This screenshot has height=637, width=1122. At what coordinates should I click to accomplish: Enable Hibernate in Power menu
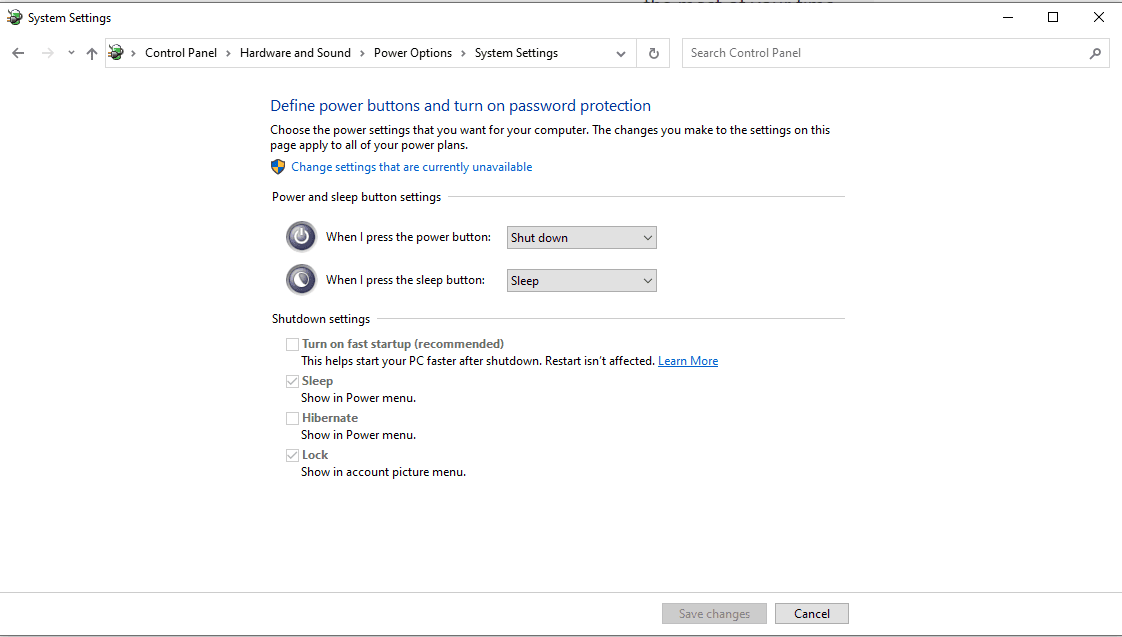292,418
